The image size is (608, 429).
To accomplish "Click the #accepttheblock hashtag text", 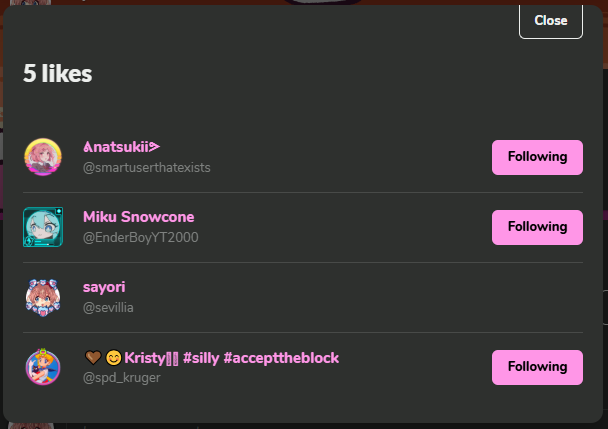I will pyautogui.click(x=281, y=358).
